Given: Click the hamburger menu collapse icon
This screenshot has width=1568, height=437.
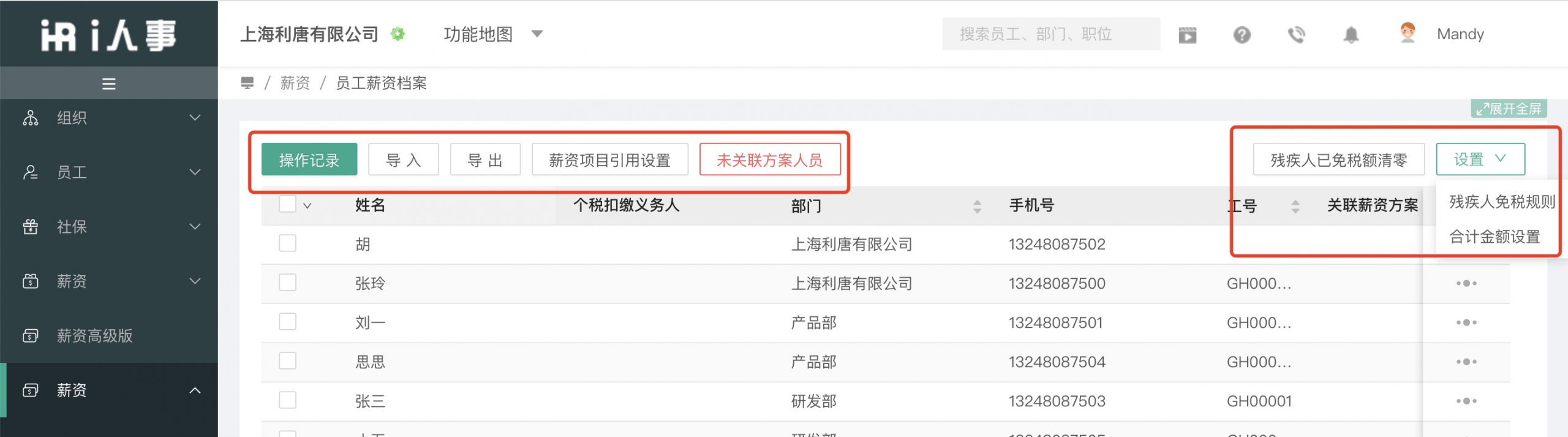Looking at the screenshot, I should coord(109,84).
